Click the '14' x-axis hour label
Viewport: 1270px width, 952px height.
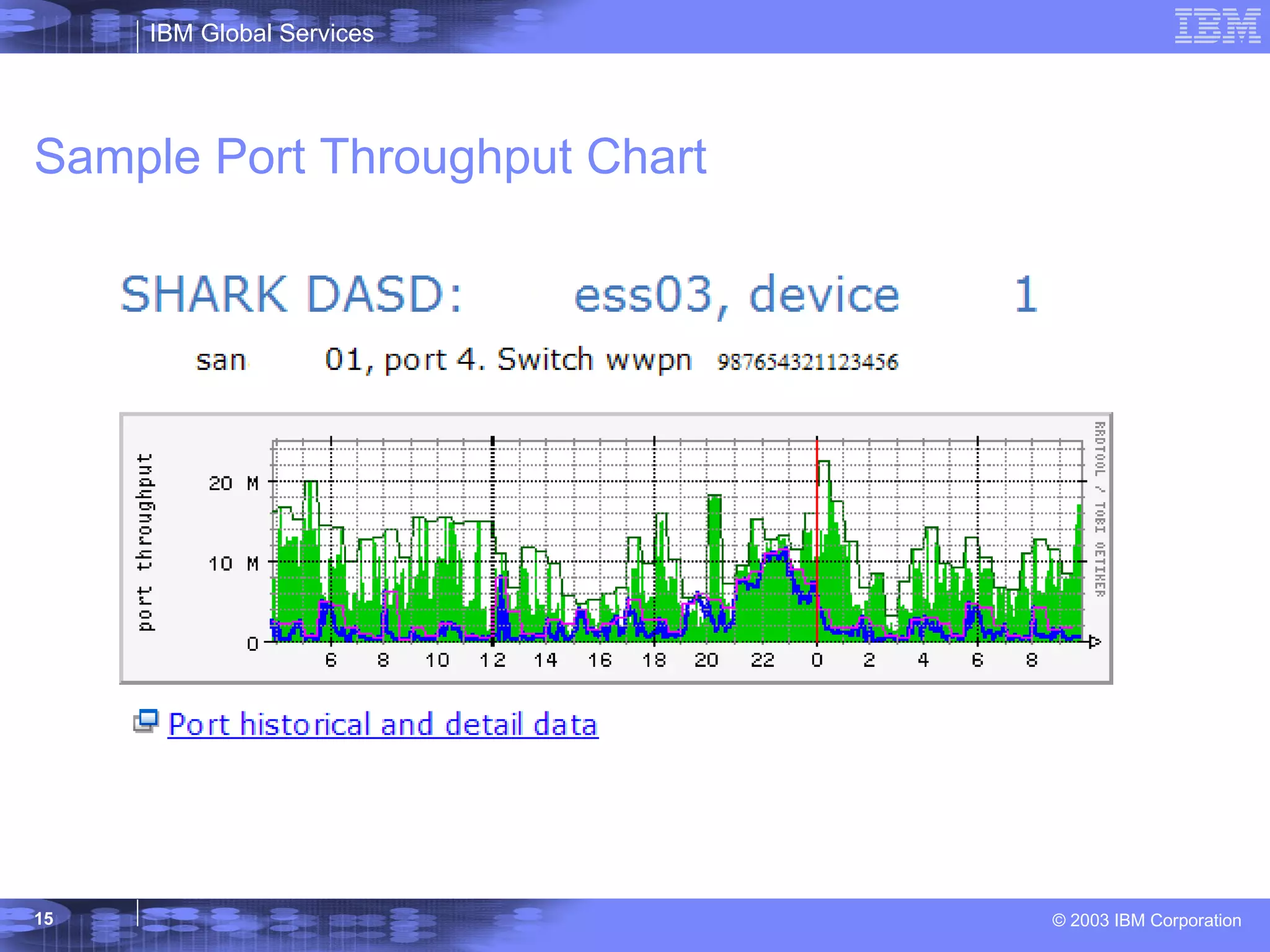tap(546, 660)
